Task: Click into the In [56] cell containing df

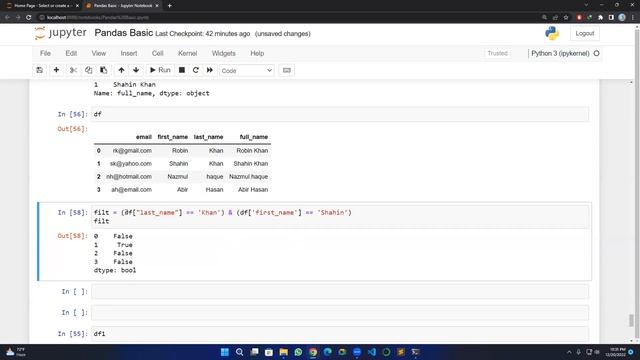Action: (x=340, y=114)
